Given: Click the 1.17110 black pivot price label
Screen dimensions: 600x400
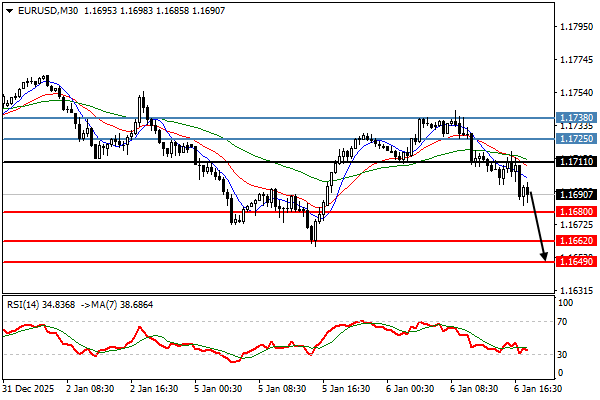Looking at the screenshot, I should pyautogui.click(x=574, y=161).
